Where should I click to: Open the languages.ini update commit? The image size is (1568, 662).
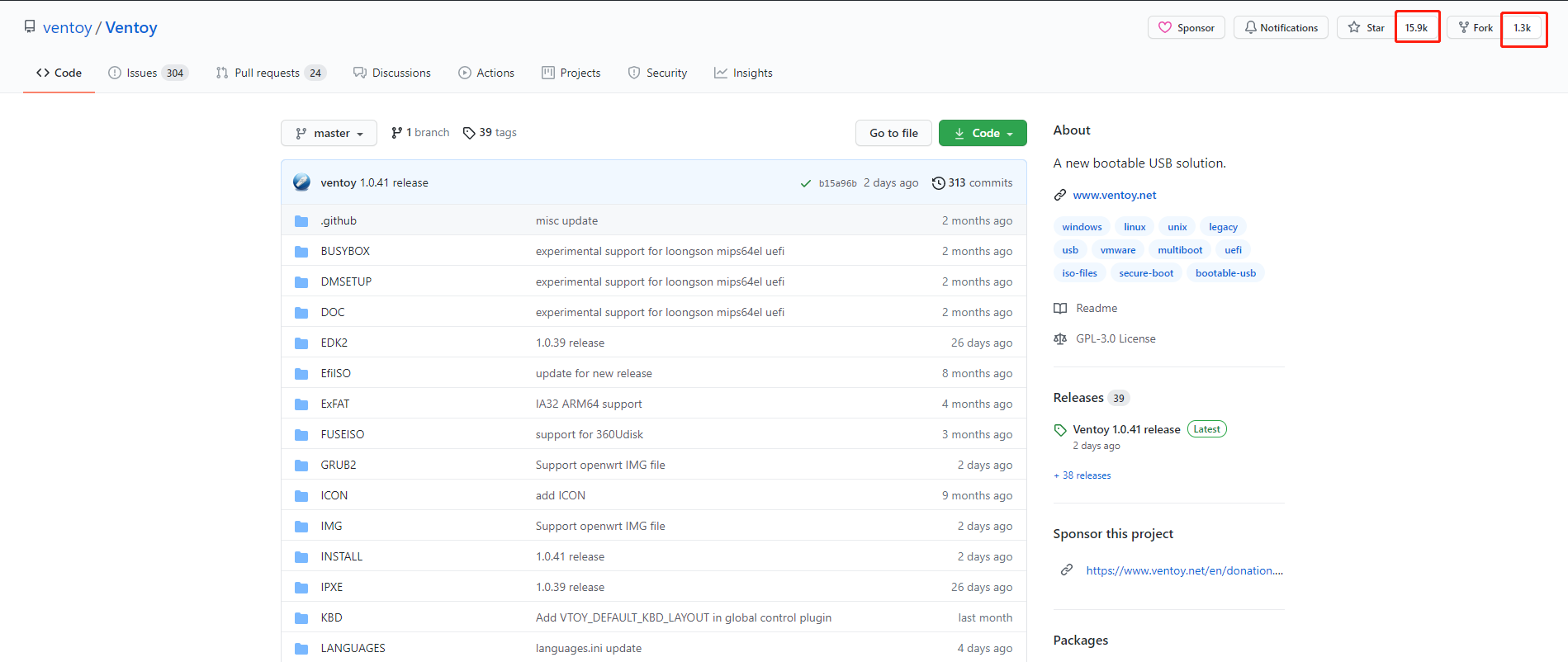(589, 648)
